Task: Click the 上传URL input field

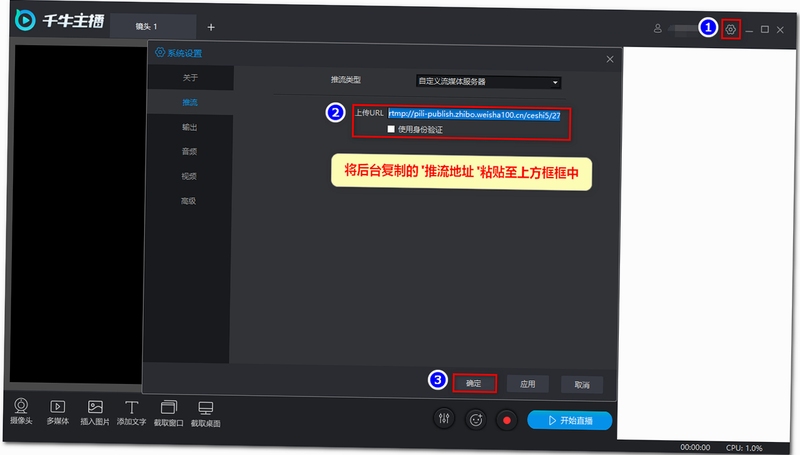Action: click(x=474, y=115)
